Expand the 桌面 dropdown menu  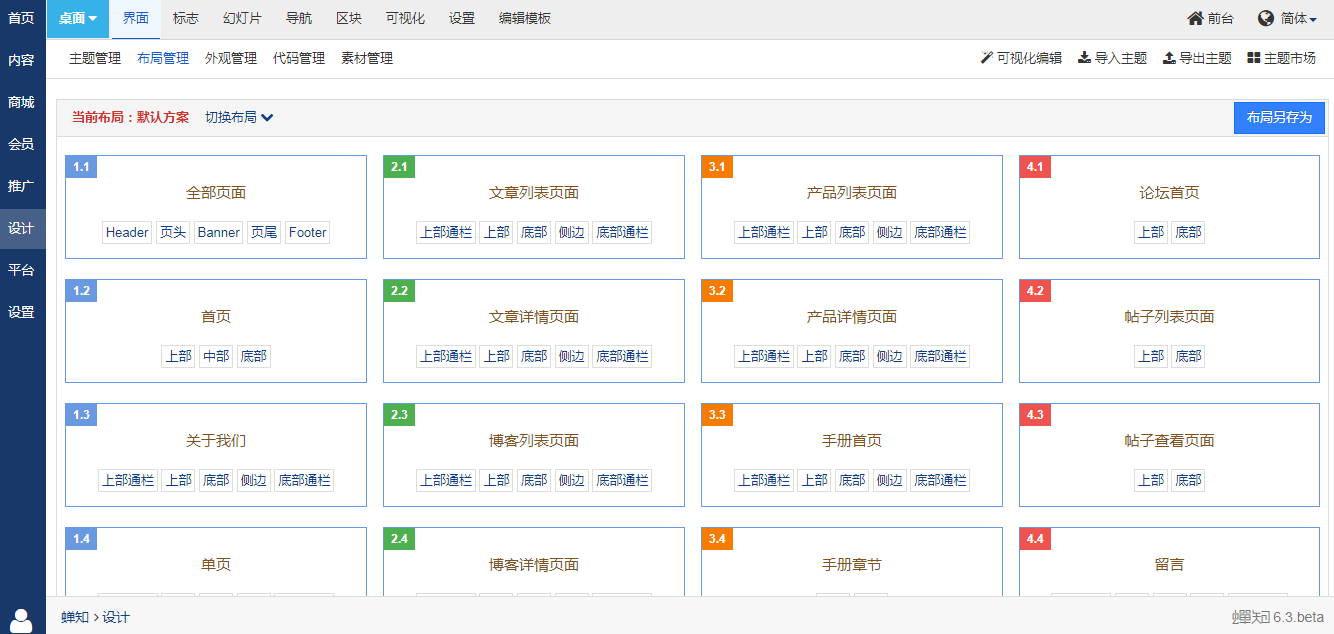(77, 17)
